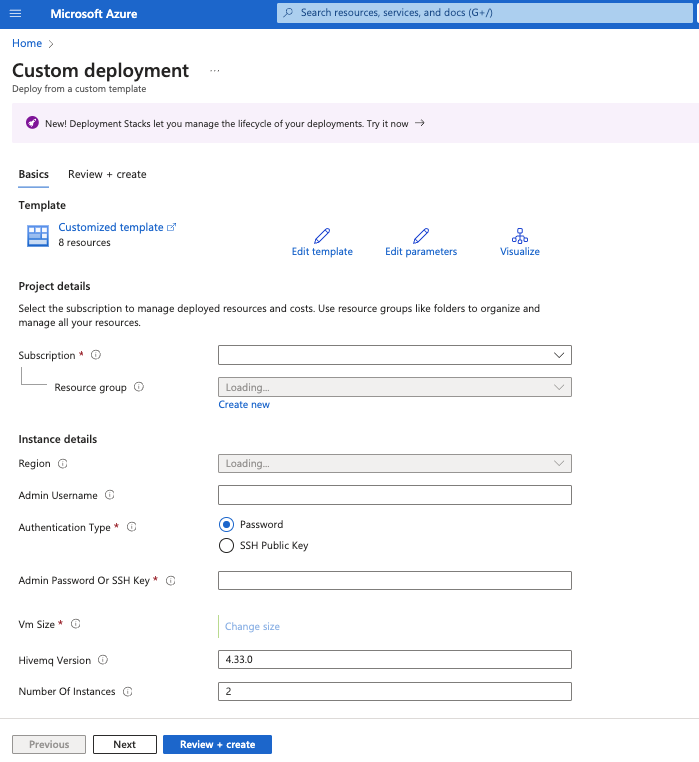The height and width of the screenshot is (762, 699).
Task: Click the Admin Username input field
Action: click(x=395, y=495)
